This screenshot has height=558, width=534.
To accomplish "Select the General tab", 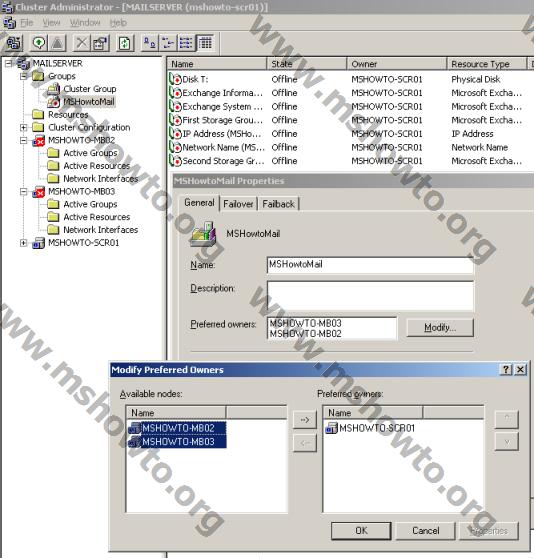I will pyautogui.click(x=199, y=203).
